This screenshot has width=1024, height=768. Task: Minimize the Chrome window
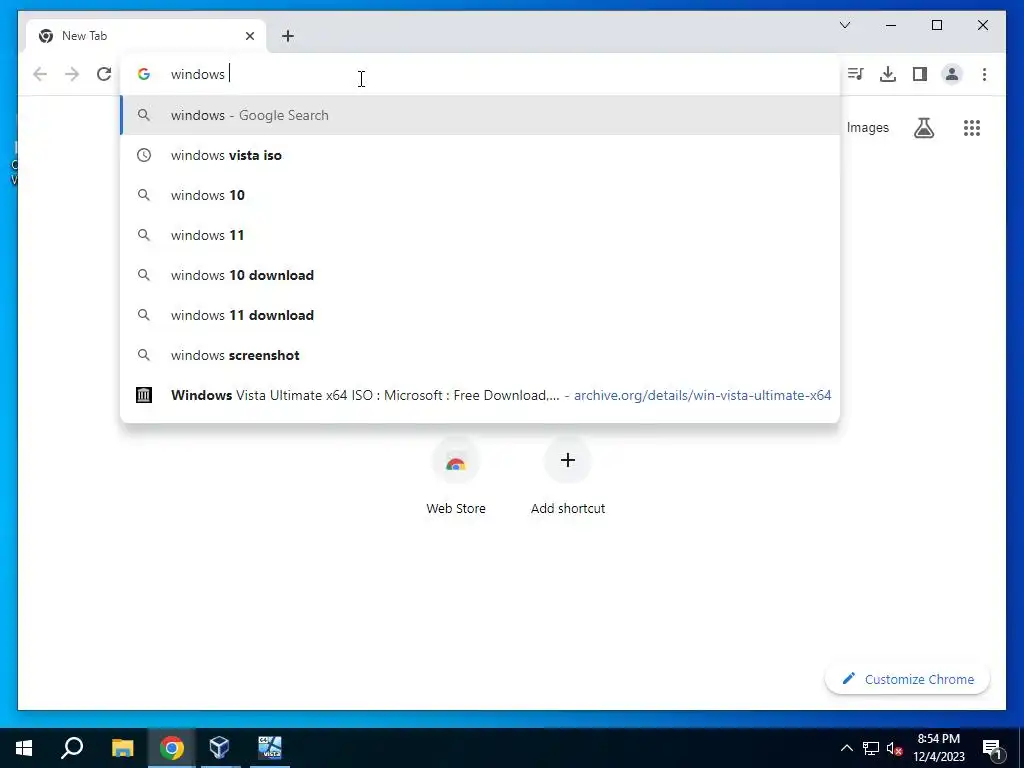coord(891,25)
